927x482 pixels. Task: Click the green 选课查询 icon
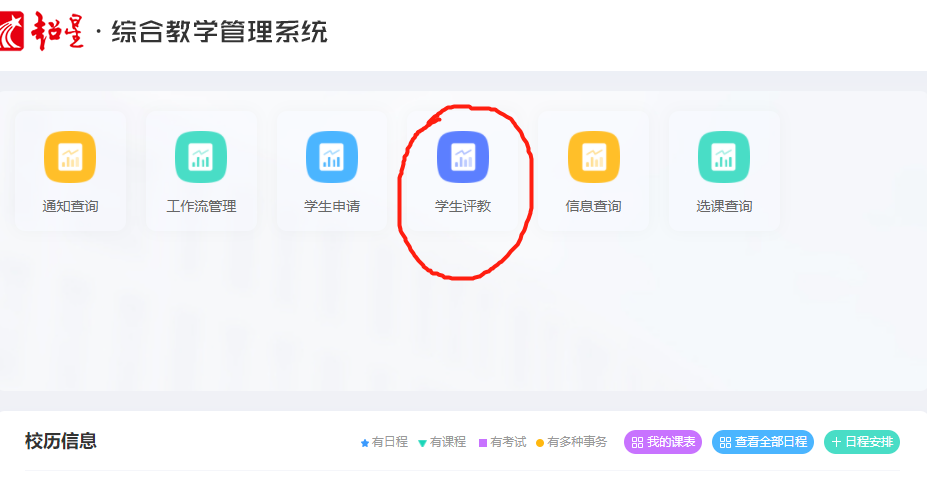point(724,157)
